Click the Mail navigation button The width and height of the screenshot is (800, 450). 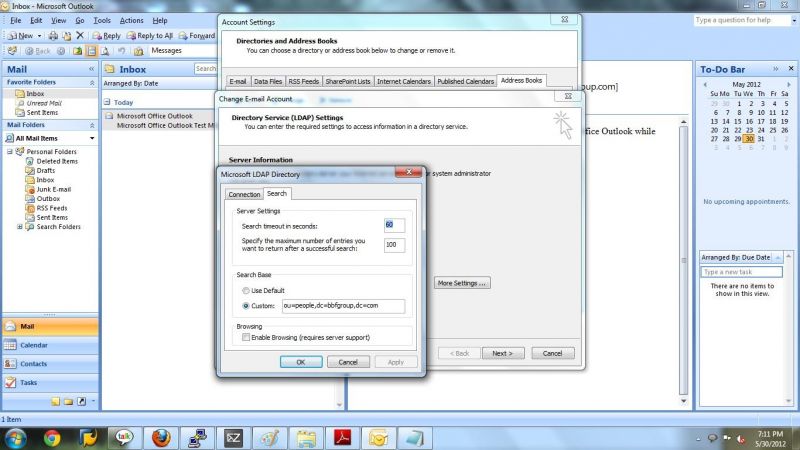pos(50,327)
